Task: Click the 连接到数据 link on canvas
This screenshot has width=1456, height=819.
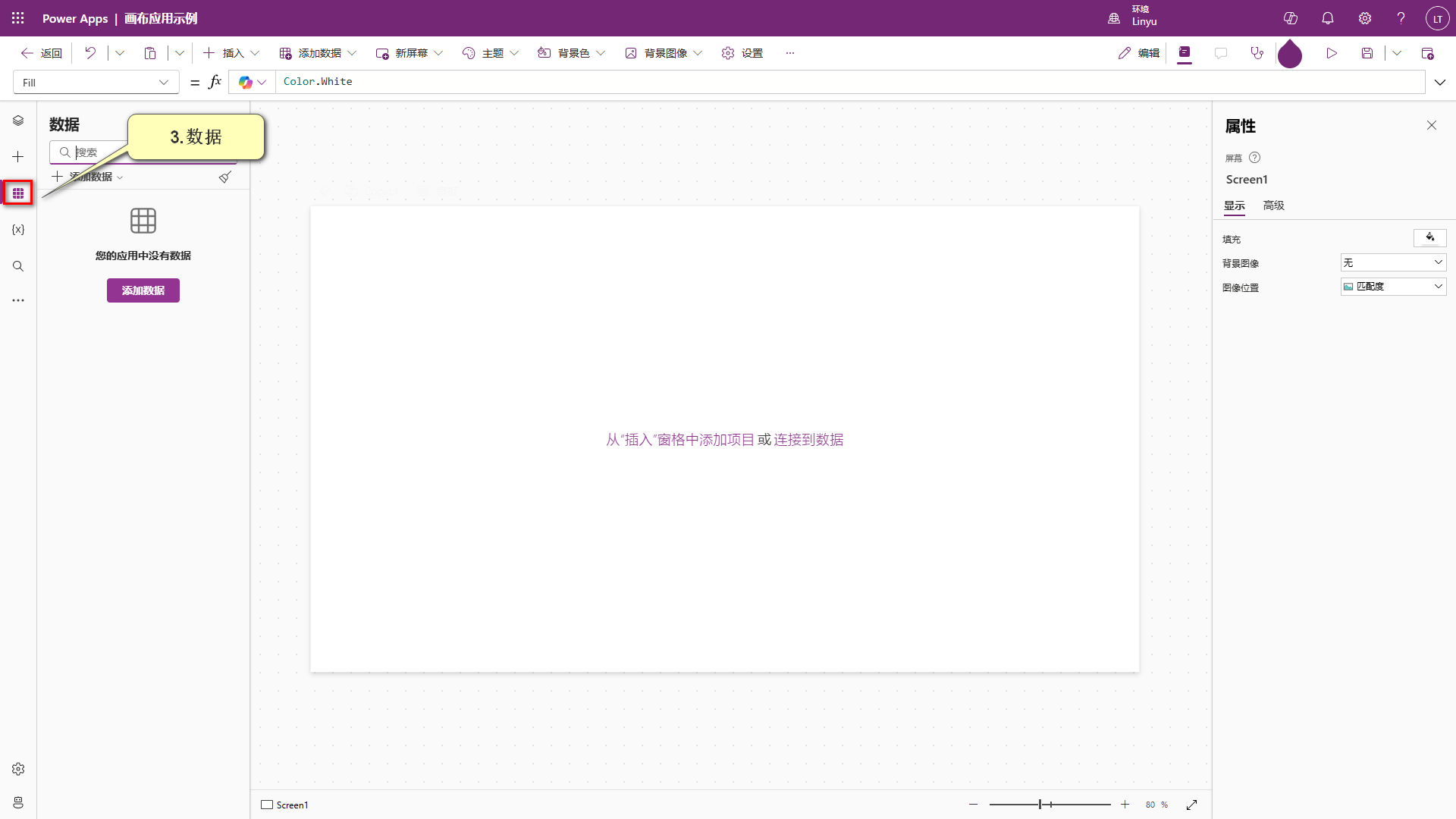Action: click(x=808, y=440)
